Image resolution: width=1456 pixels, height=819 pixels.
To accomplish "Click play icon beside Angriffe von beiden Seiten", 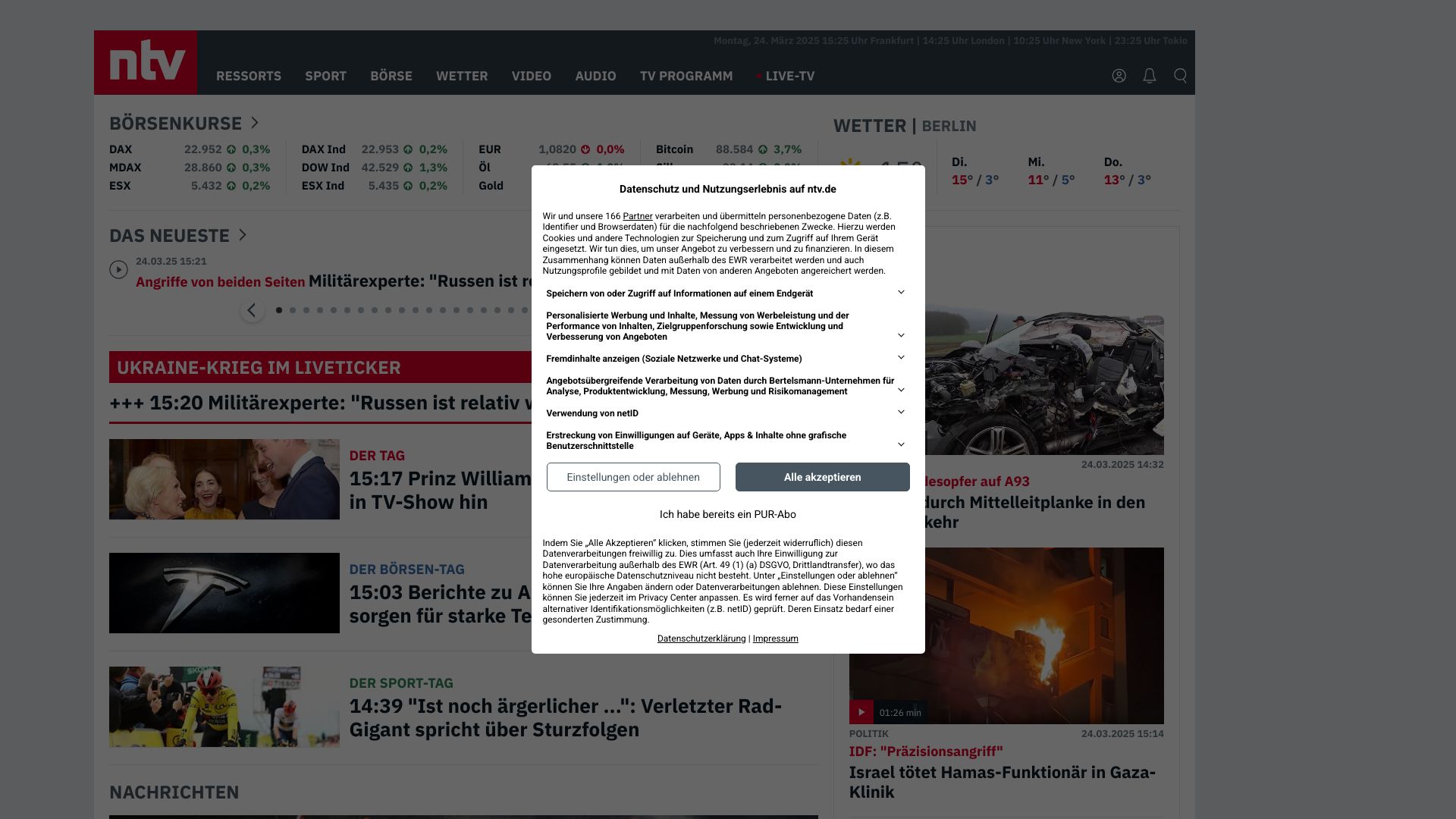I will point(118,270).
